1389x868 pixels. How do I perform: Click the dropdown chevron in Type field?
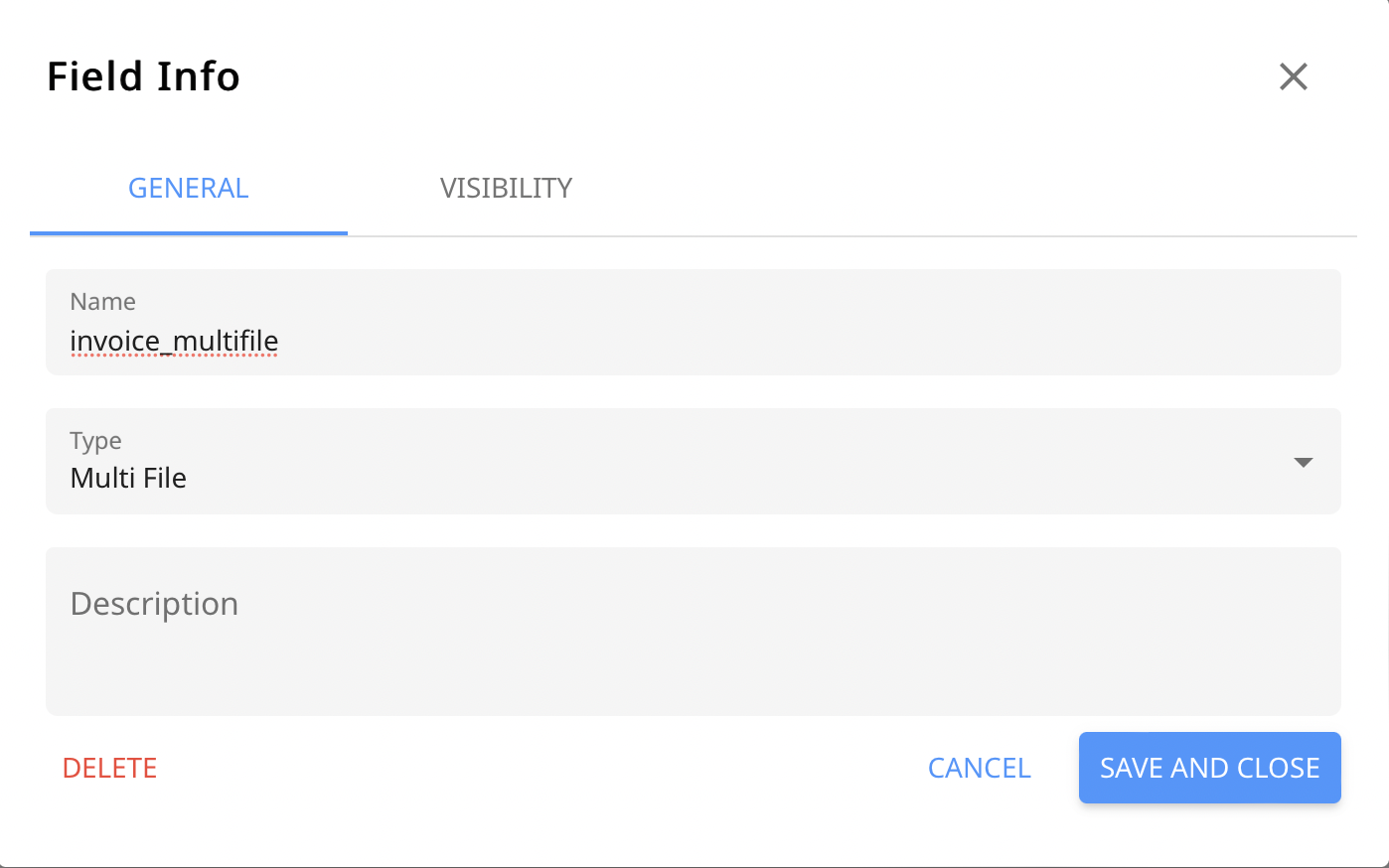[x=1303, y=461]
